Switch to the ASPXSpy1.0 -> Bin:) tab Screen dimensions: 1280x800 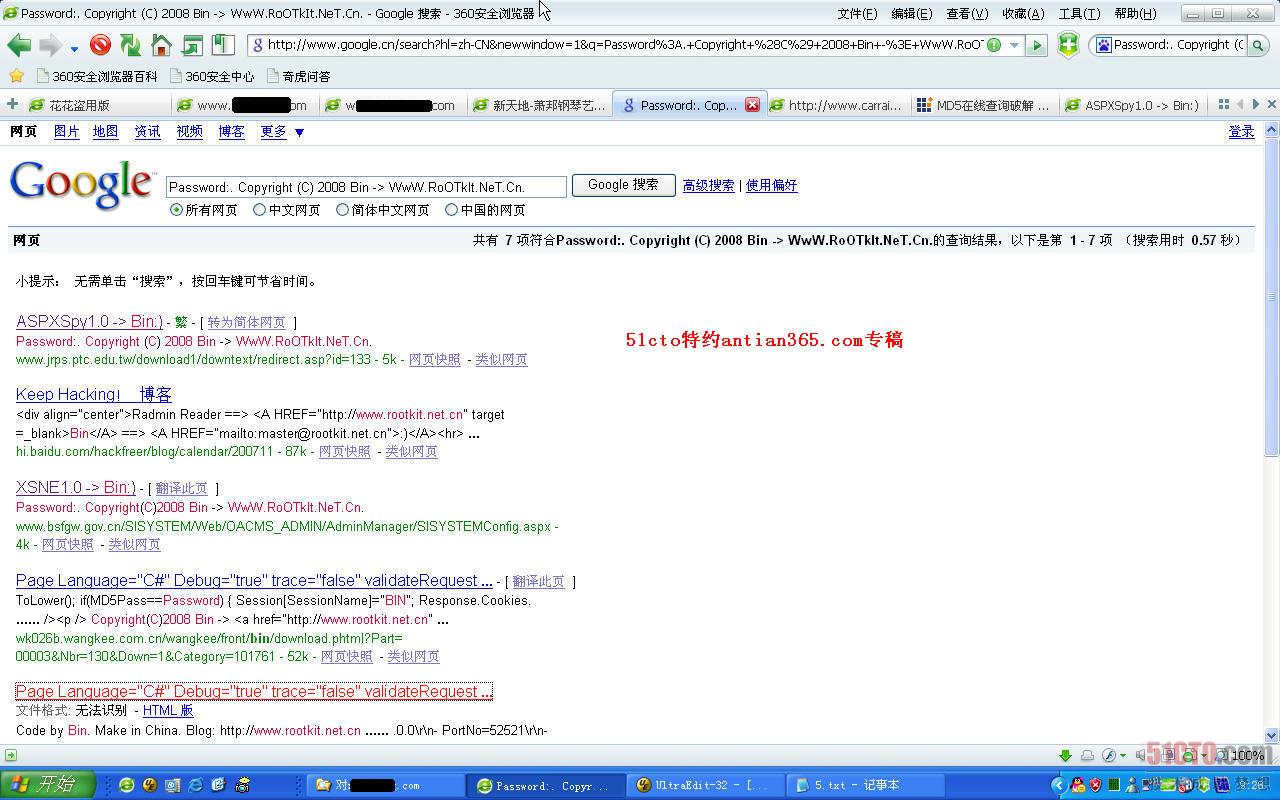[x=1133, y=105]
